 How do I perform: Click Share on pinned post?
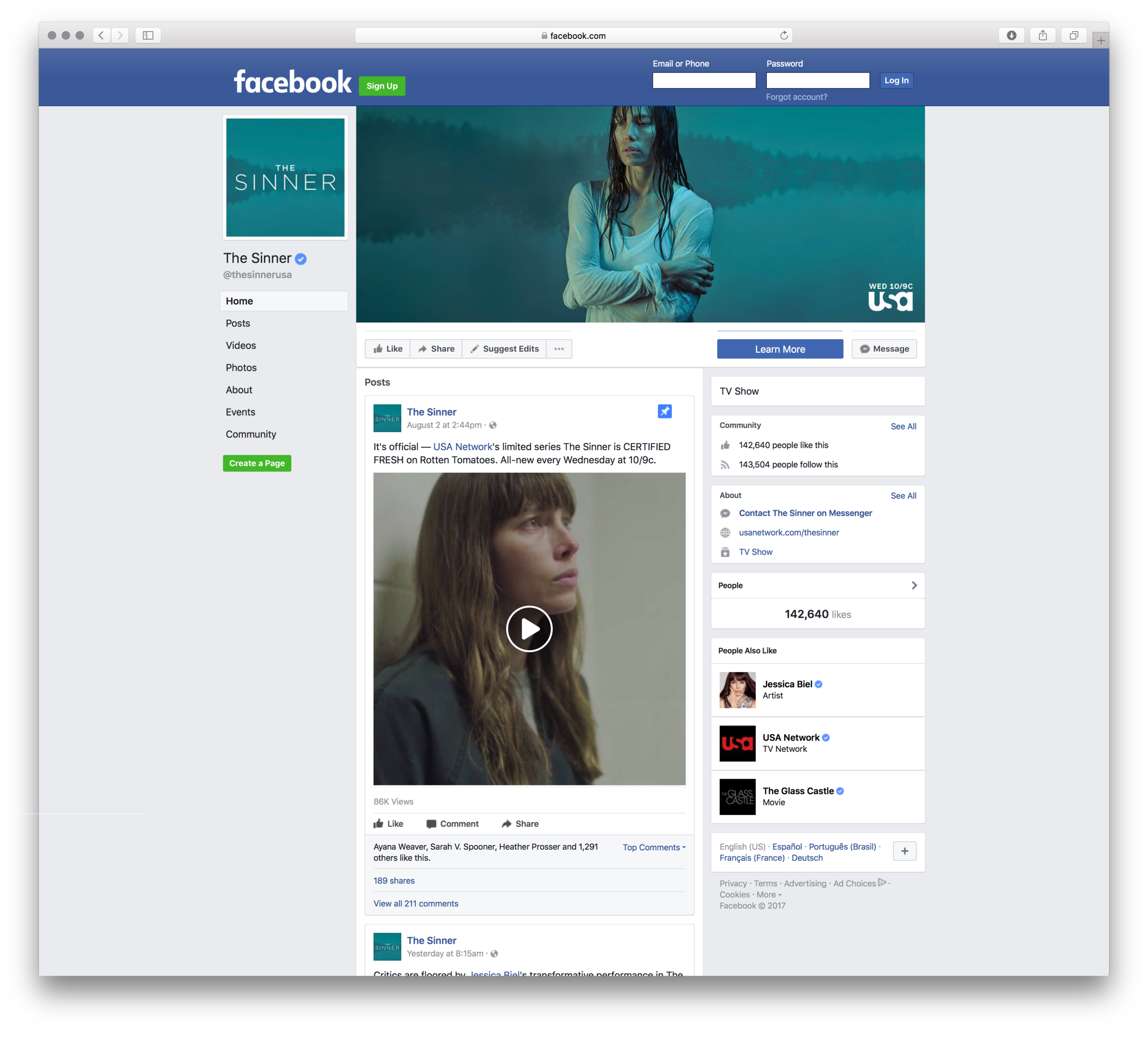[x=520, y=824]
